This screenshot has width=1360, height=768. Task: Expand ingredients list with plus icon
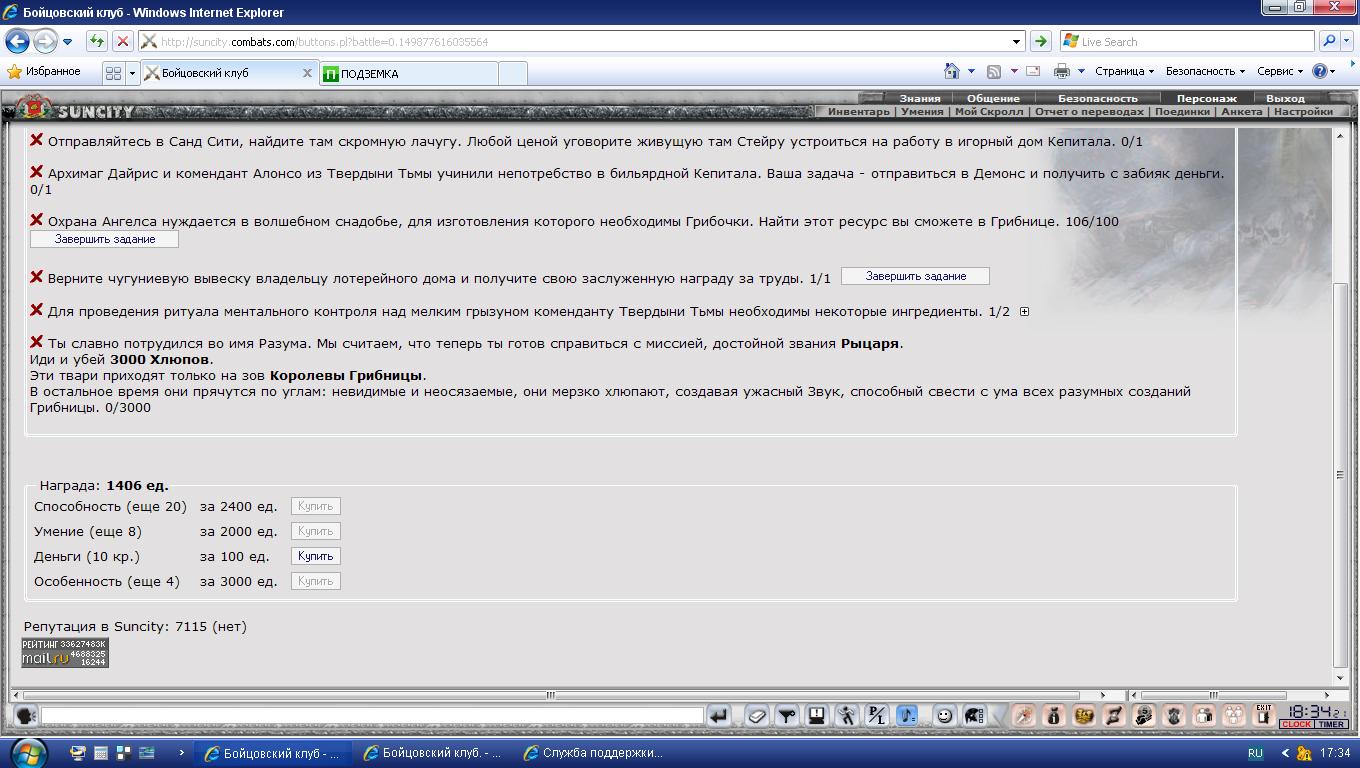tap(1023, 312)
